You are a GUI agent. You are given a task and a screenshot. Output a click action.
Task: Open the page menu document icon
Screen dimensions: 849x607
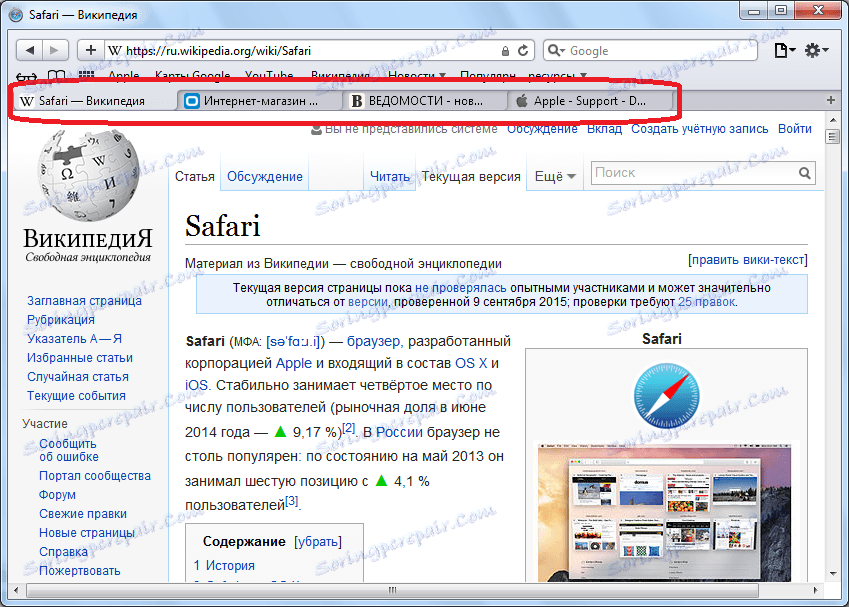(x=784, y=51)
